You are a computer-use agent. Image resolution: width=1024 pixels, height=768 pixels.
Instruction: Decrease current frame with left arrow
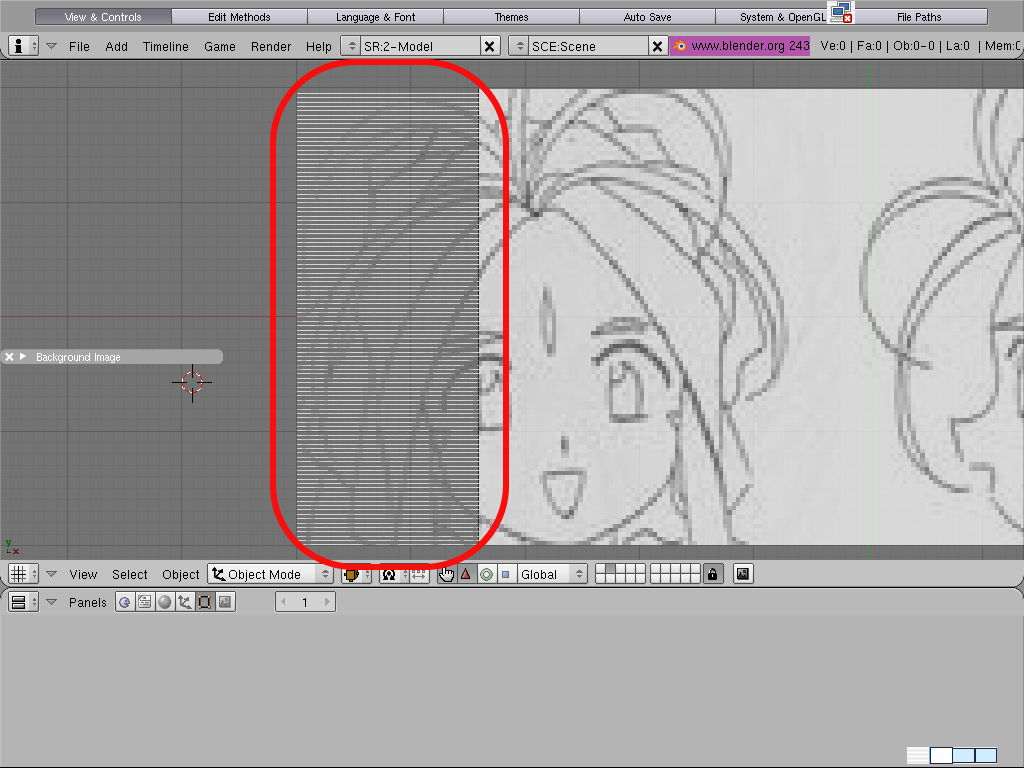pos(283,602)
